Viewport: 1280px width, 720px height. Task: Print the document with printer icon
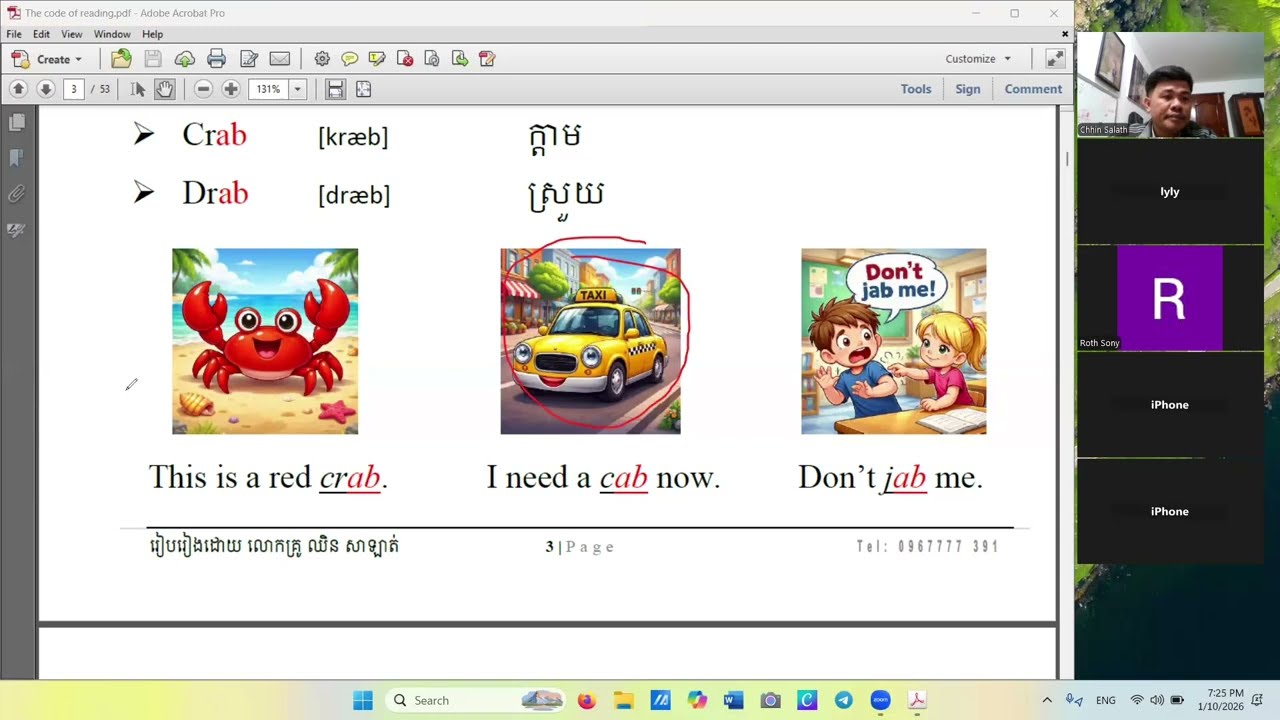tap(216, 59)
